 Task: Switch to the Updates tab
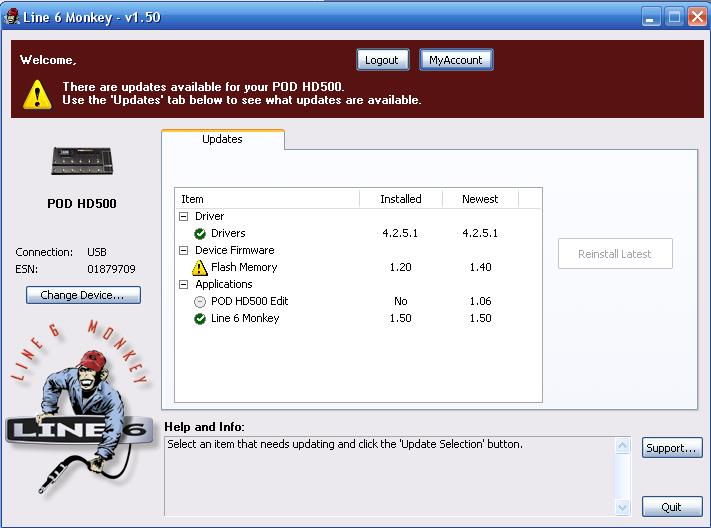(x=223, y=139)
